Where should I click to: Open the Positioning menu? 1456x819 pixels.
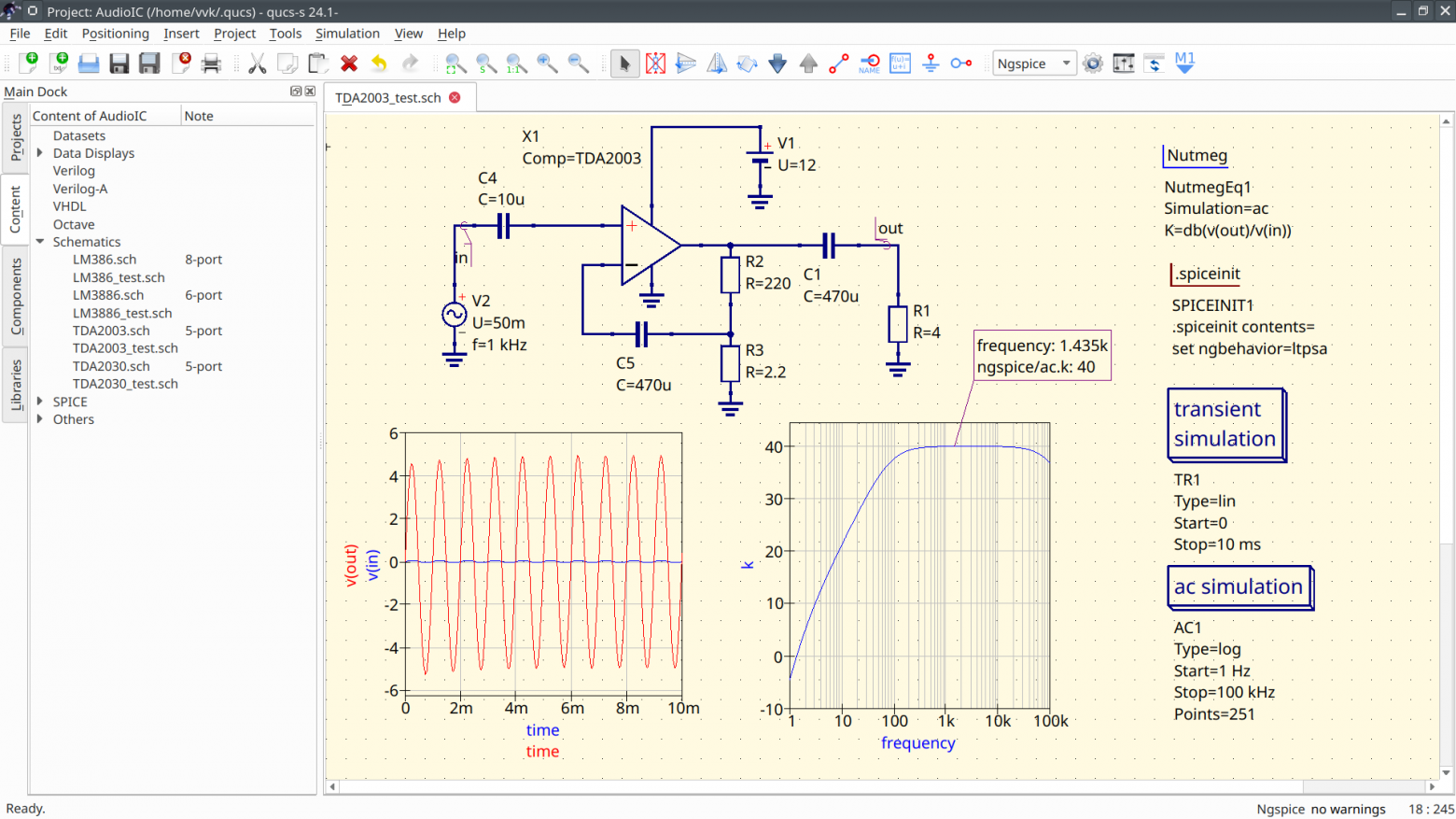click(115, 34)
